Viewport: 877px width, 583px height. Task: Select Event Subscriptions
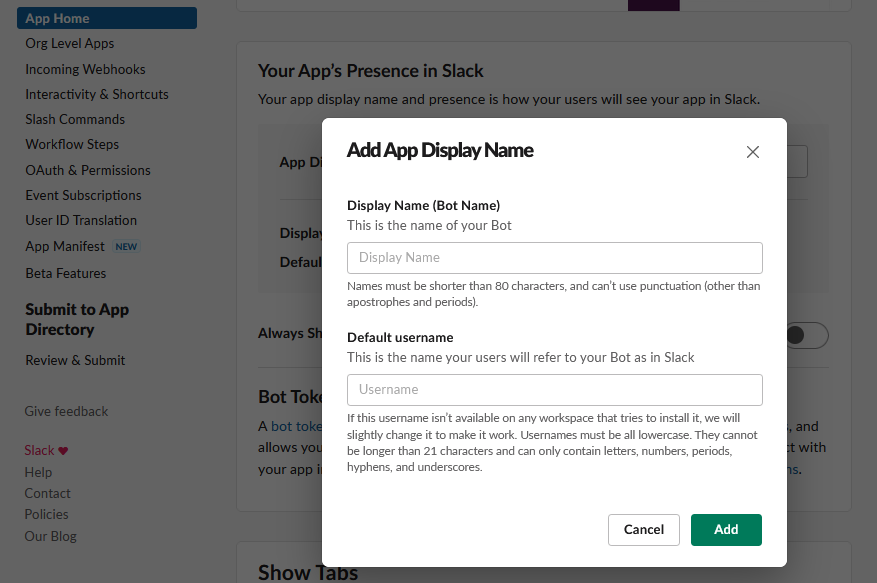pos(83,196)
